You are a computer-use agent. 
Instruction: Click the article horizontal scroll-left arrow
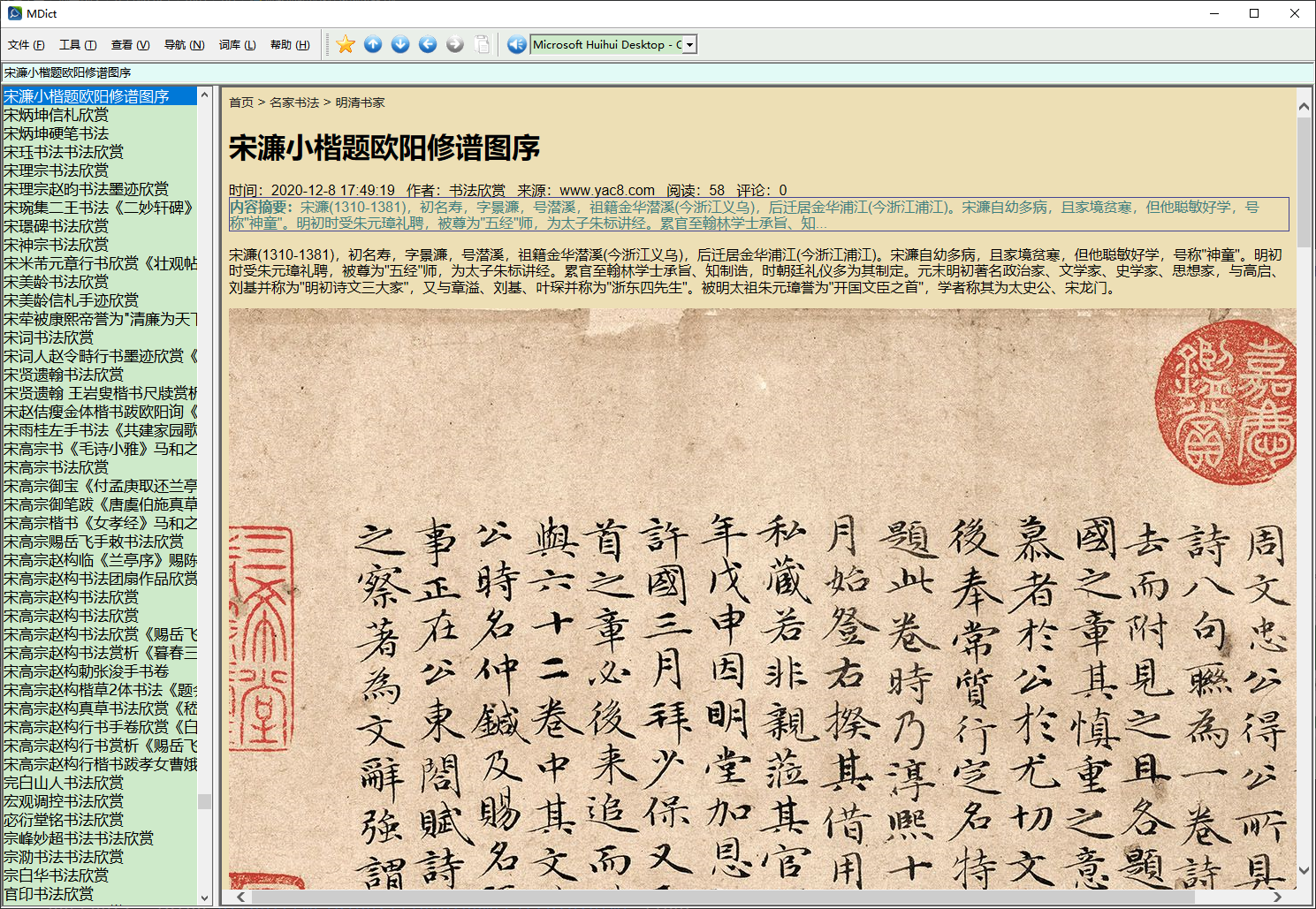[240, 897]
